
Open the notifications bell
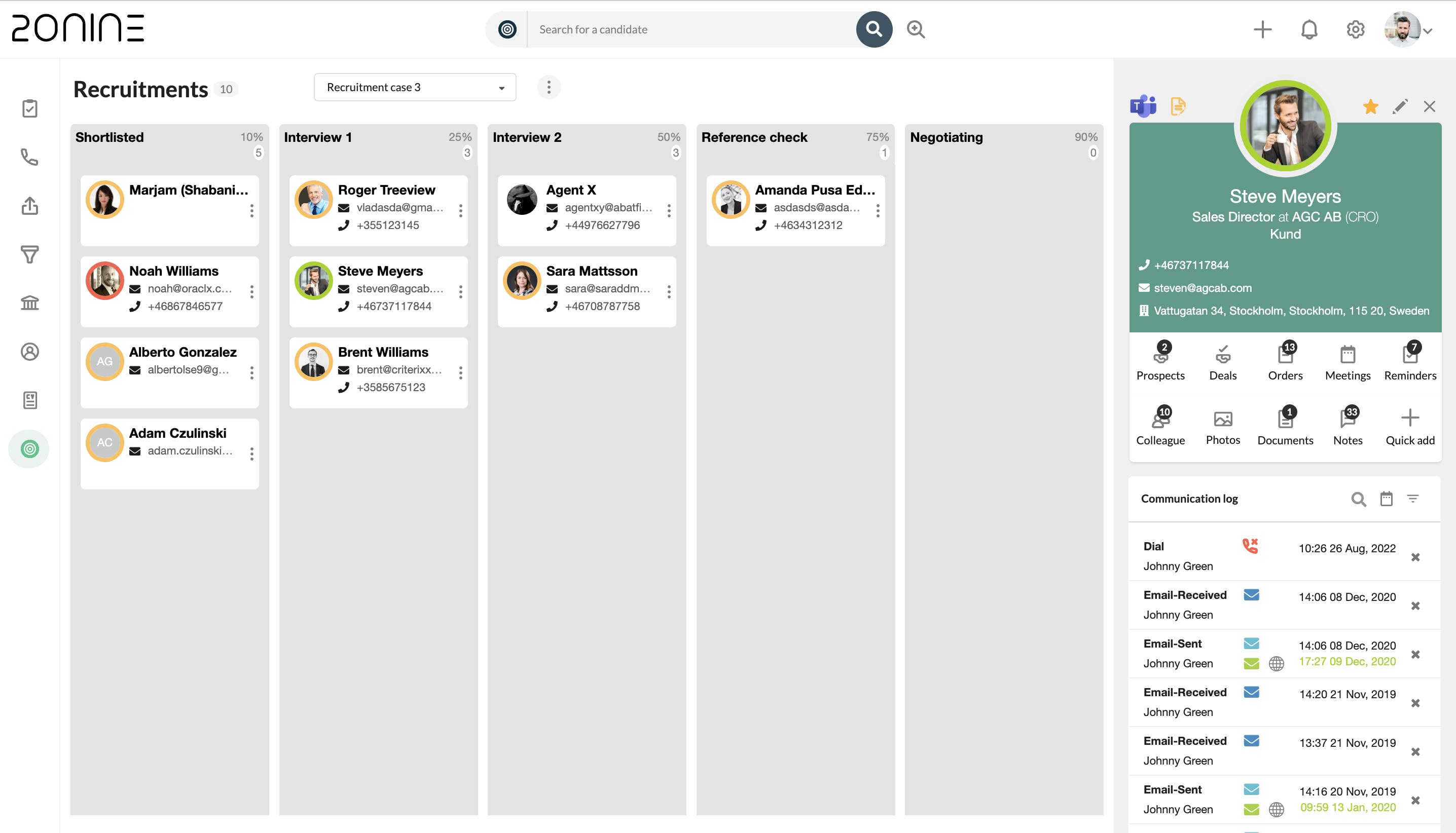tap(1309, 29)
